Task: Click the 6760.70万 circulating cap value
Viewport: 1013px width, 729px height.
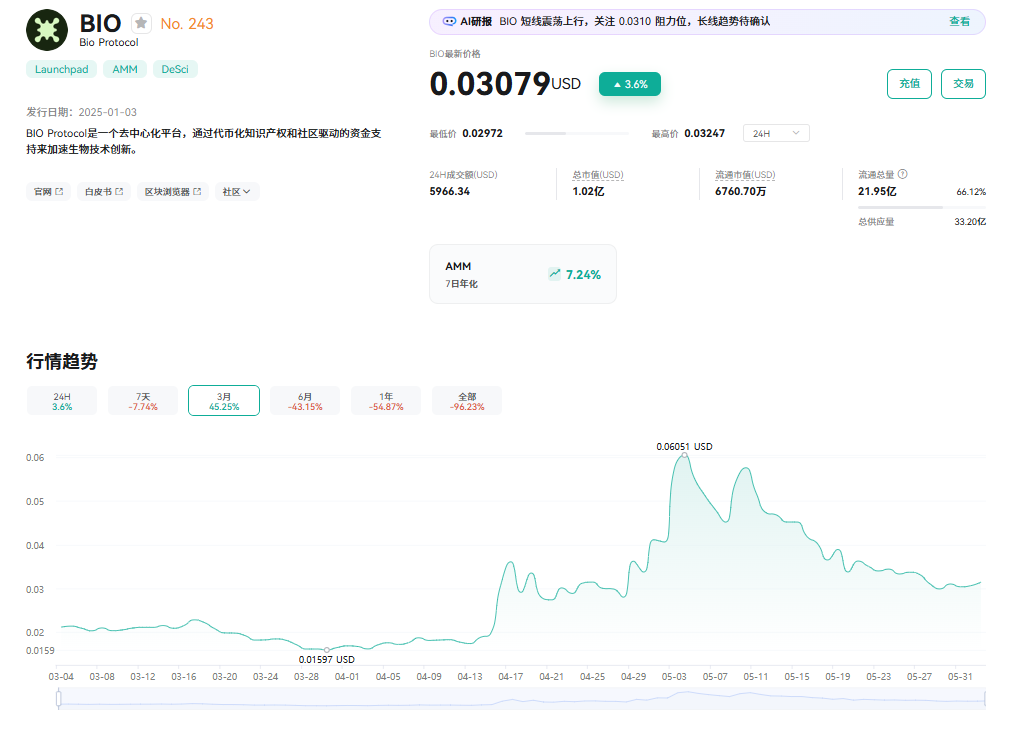Action: (x=740, y=191)
